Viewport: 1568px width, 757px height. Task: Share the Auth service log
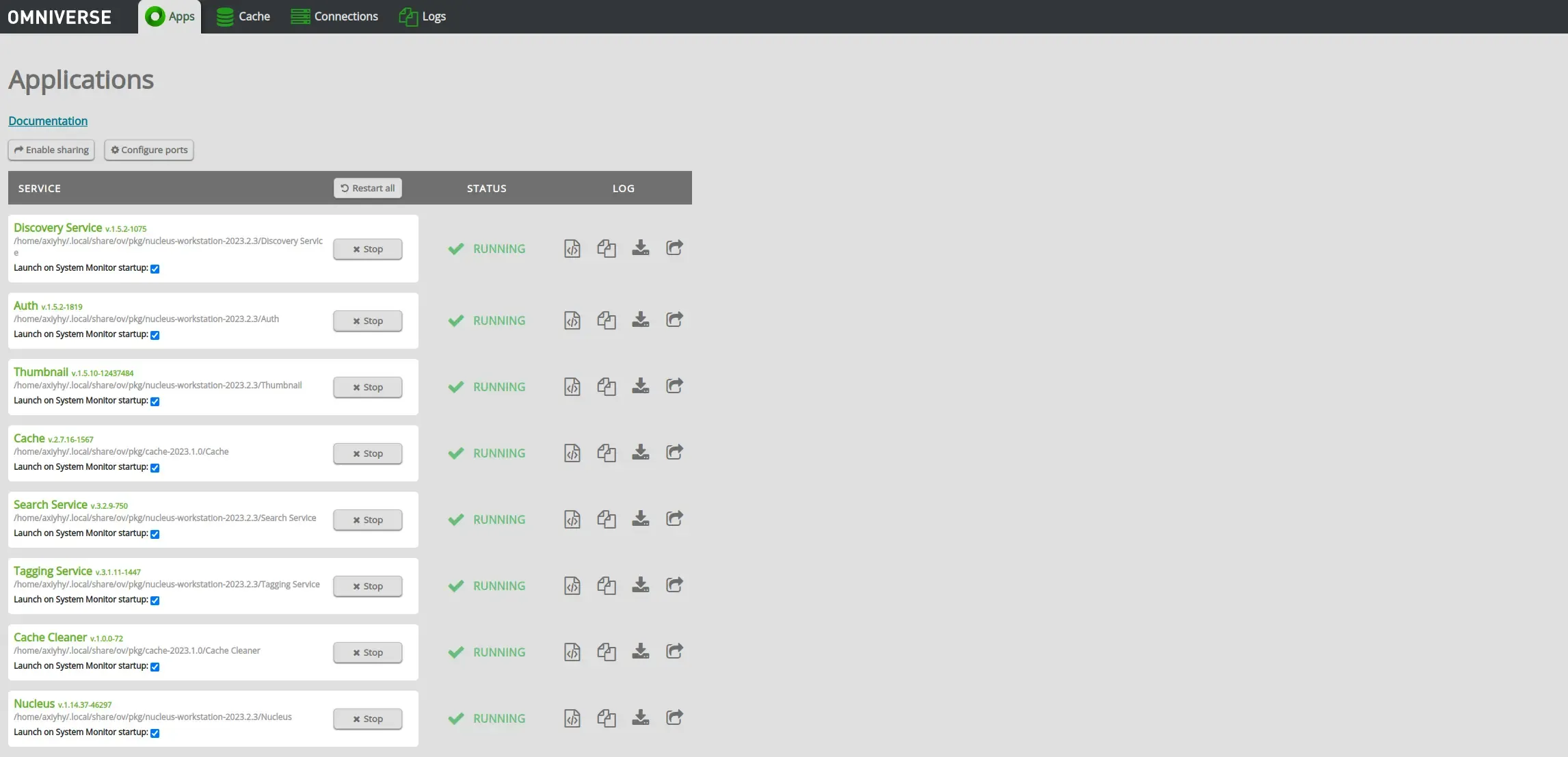pos(674,319)
